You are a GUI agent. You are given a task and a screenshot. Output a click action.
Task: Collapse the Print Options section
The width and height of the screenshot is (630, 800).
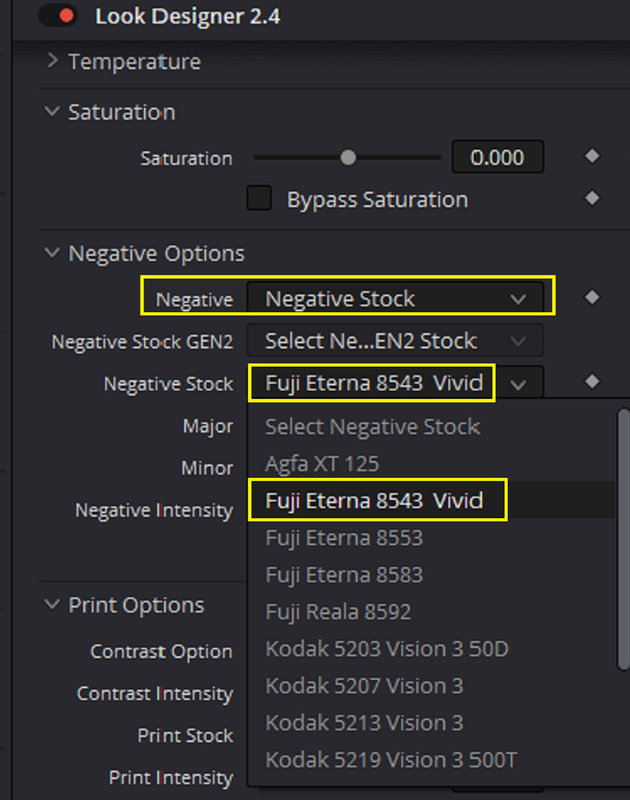click(52, 605)
